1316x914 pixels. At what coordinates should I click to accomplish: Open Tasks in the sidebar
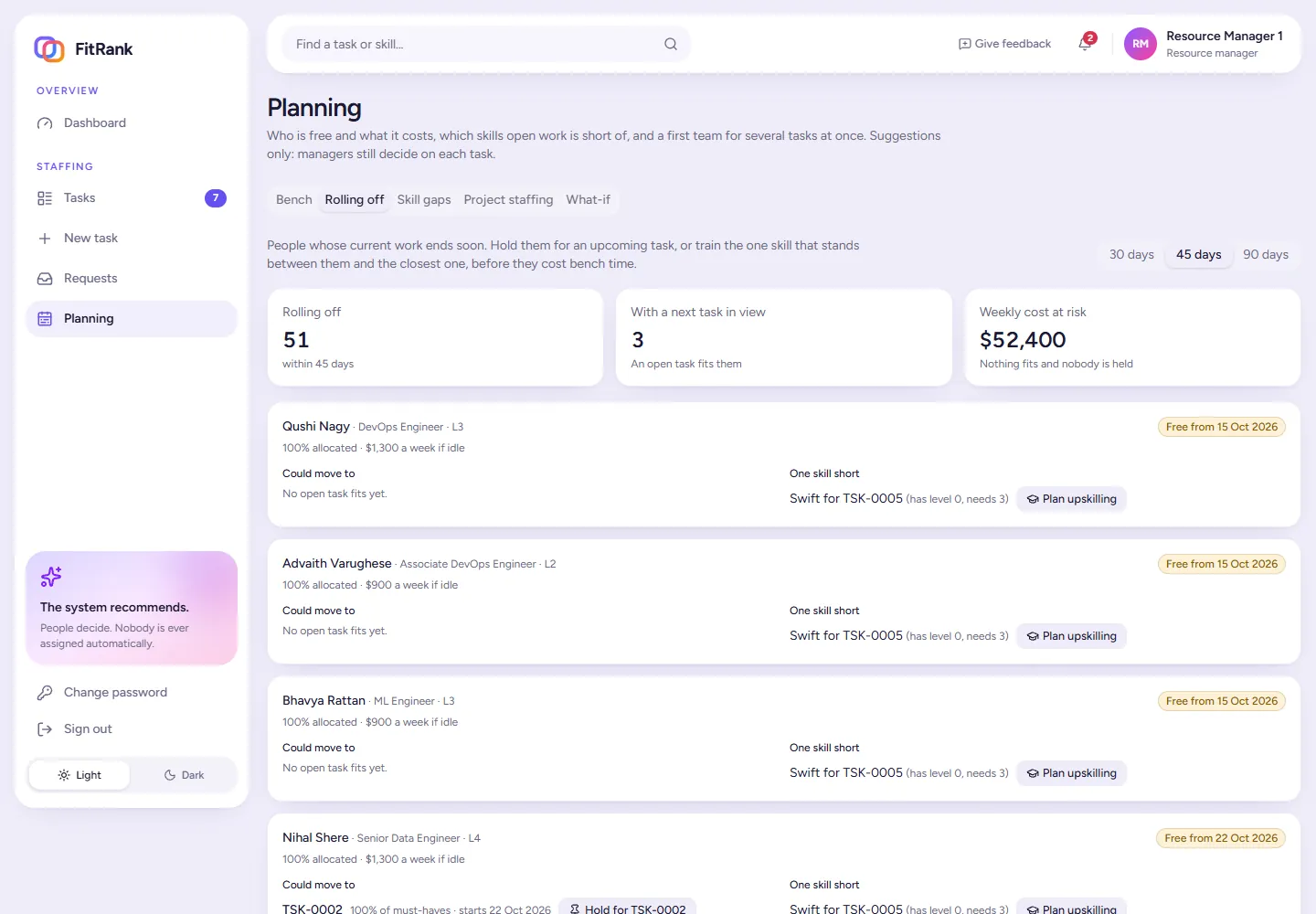pyautogui.click(x=132, y=198)
